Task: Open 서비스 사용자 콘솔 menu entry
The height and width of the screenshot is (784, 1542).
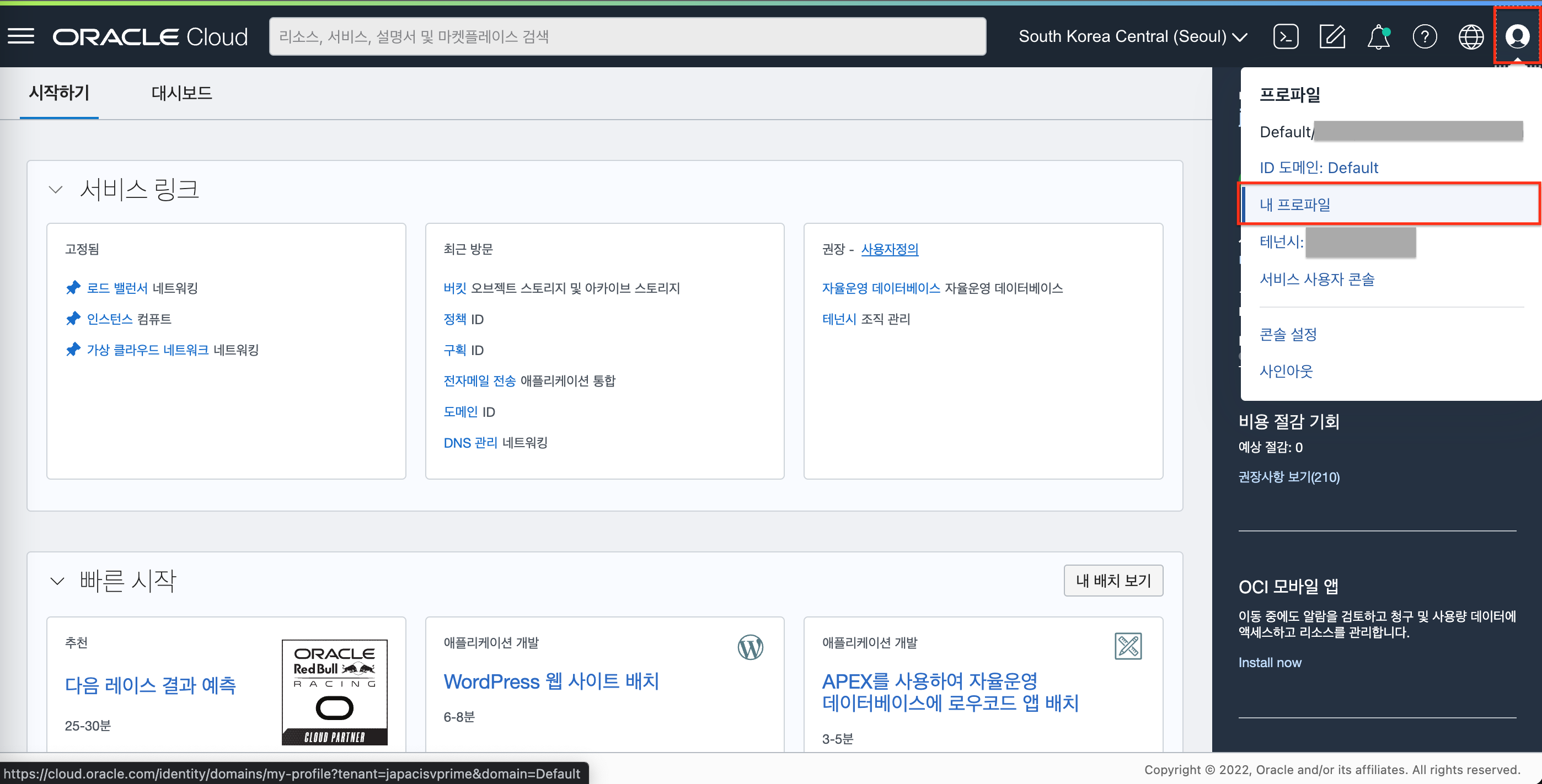Action: tap(1317, 279)
